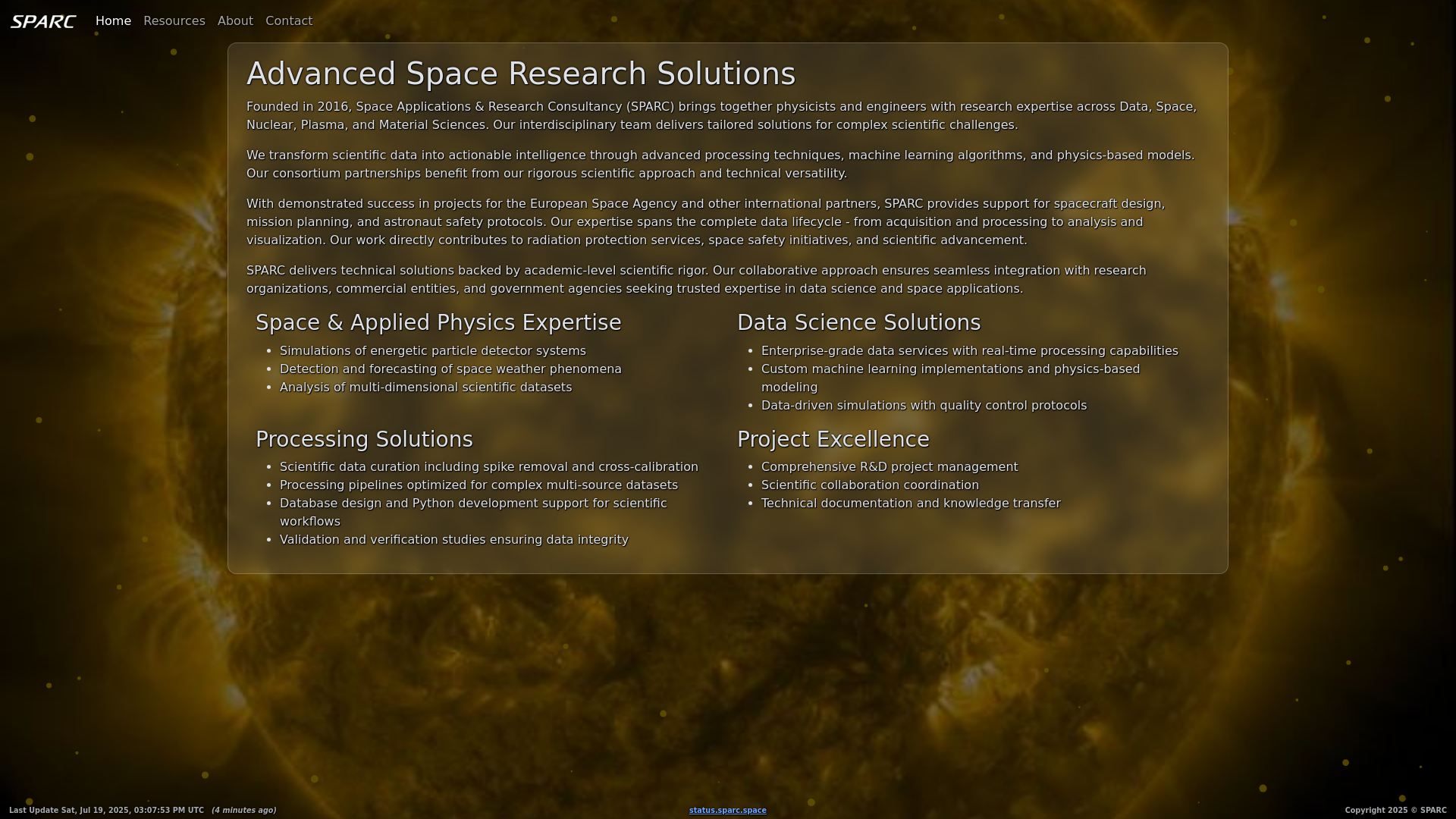Click the 'SPARC delivers technical solutions' paragraph
Viewport: 1456px width, 819px height.
click(696, 279)
